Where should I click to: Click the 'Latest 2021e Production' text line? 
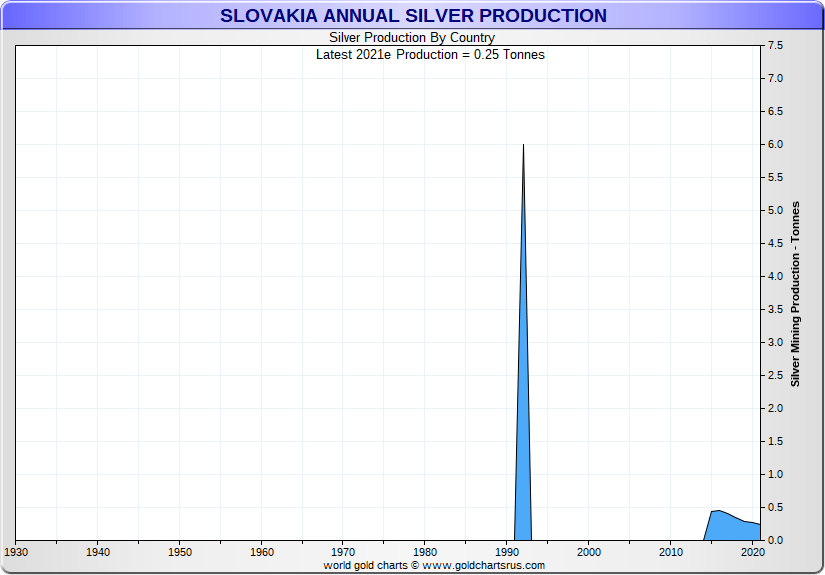coord(430,54)
